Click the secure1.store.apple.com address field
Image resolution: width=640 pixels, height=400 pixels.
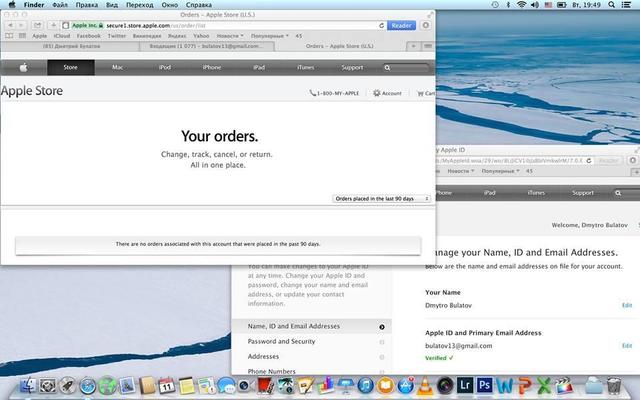tap(240, 25)
